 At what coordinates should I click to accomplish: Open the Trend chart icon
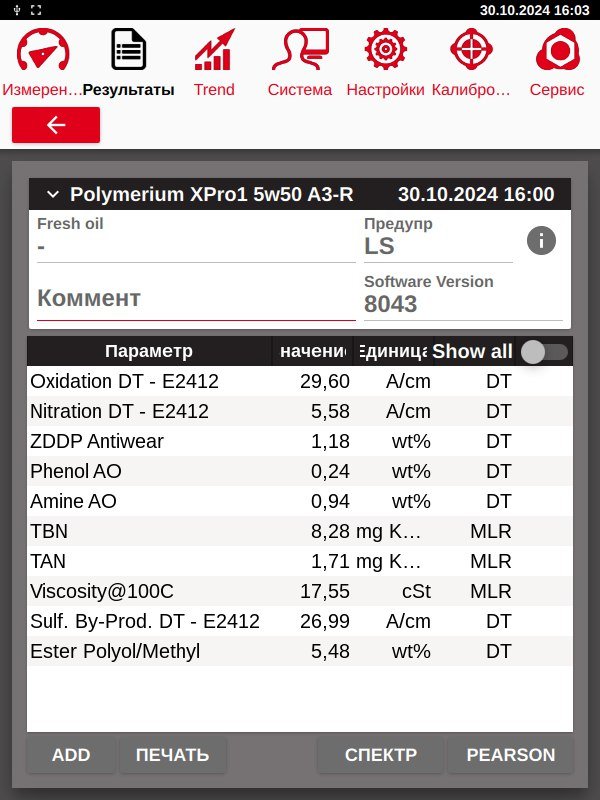(214, 49)
